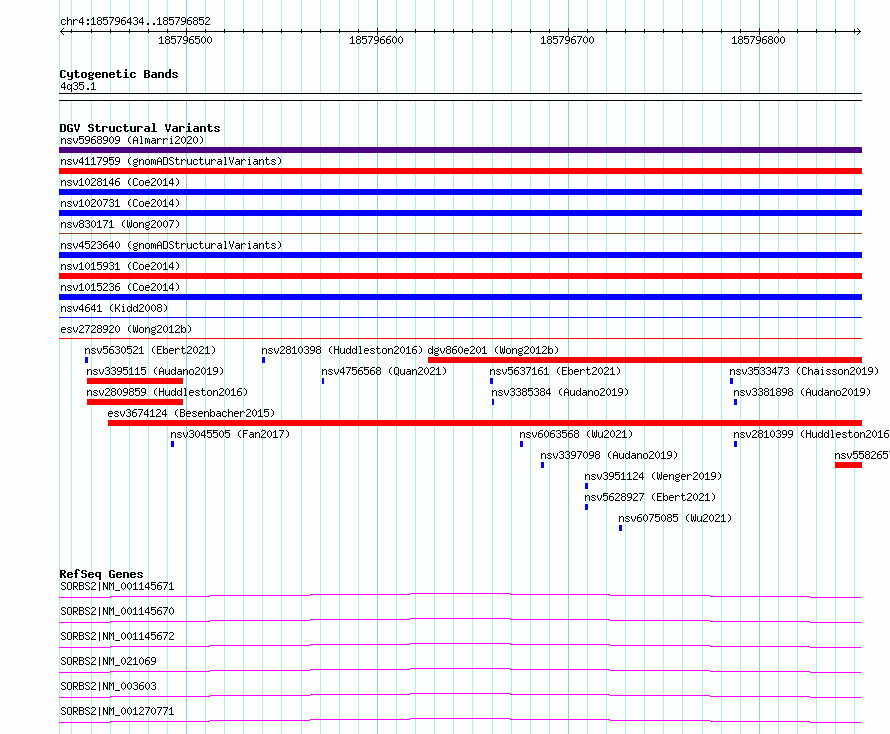Screen dimensions: 890x734
Task: Open nsv4523640 (gnomADStructuralVariants) label
Action: tap(171, 245)
